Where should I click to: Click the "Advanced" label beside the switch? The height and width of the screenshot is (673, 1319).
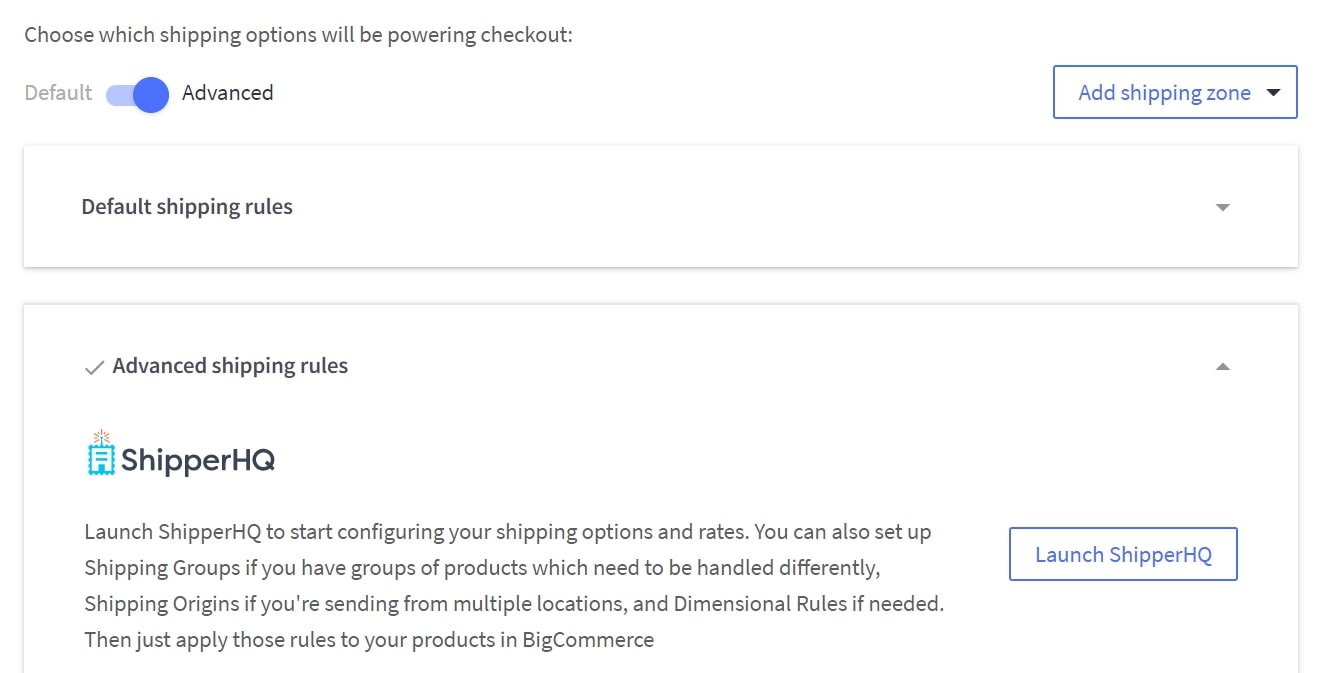click(227, 93)
